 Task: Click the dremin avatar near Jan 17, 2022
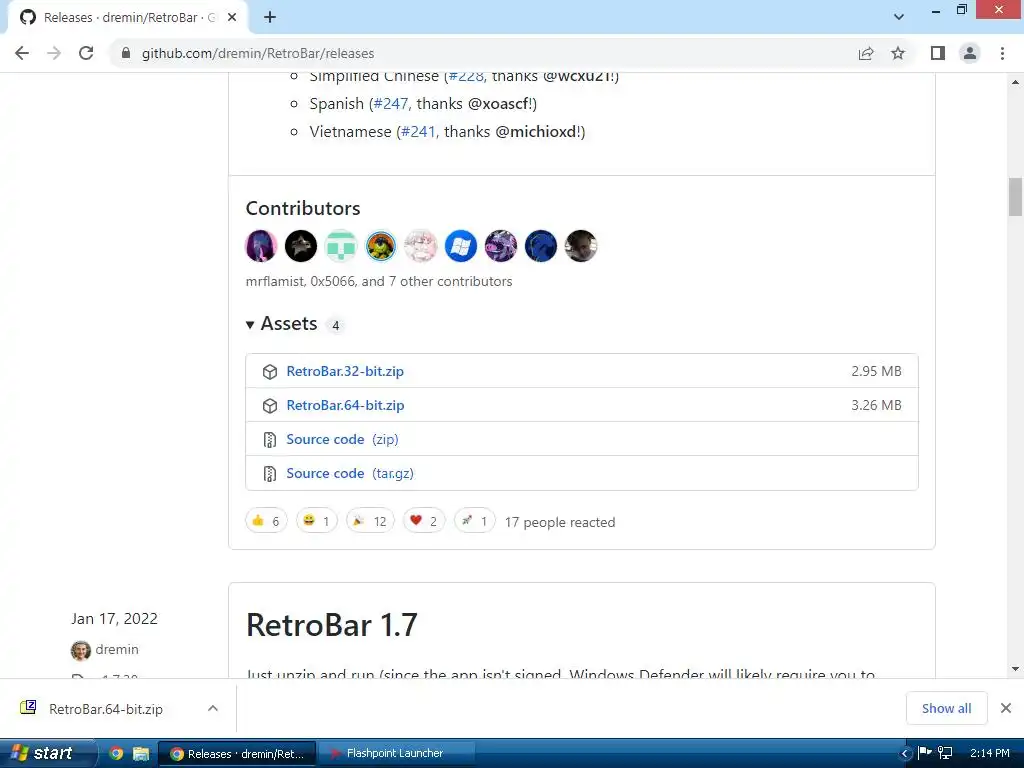pos(80,650)
